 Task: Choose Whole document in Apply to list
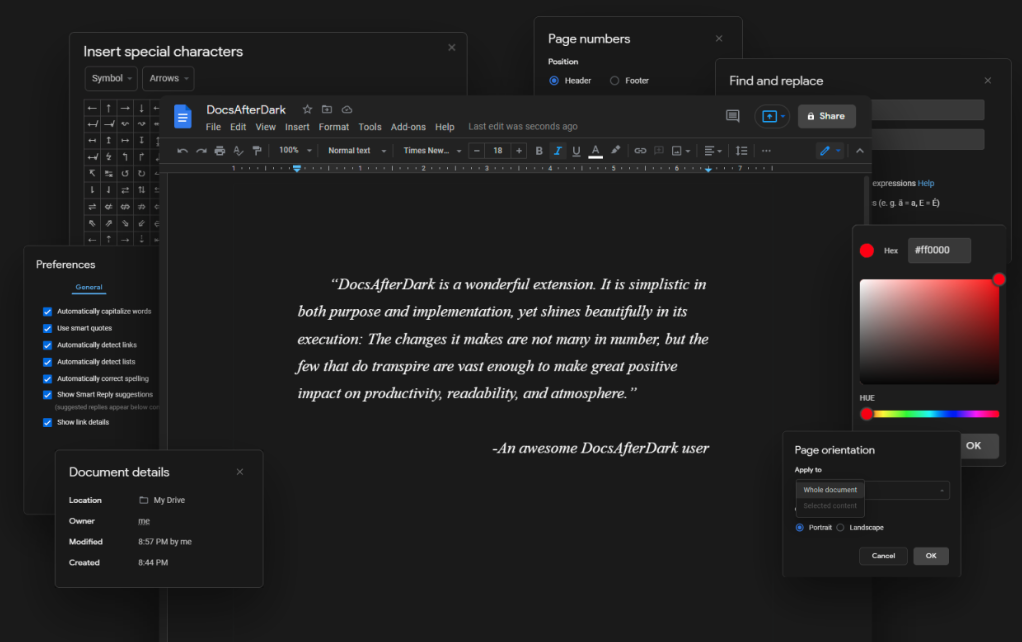830,489
